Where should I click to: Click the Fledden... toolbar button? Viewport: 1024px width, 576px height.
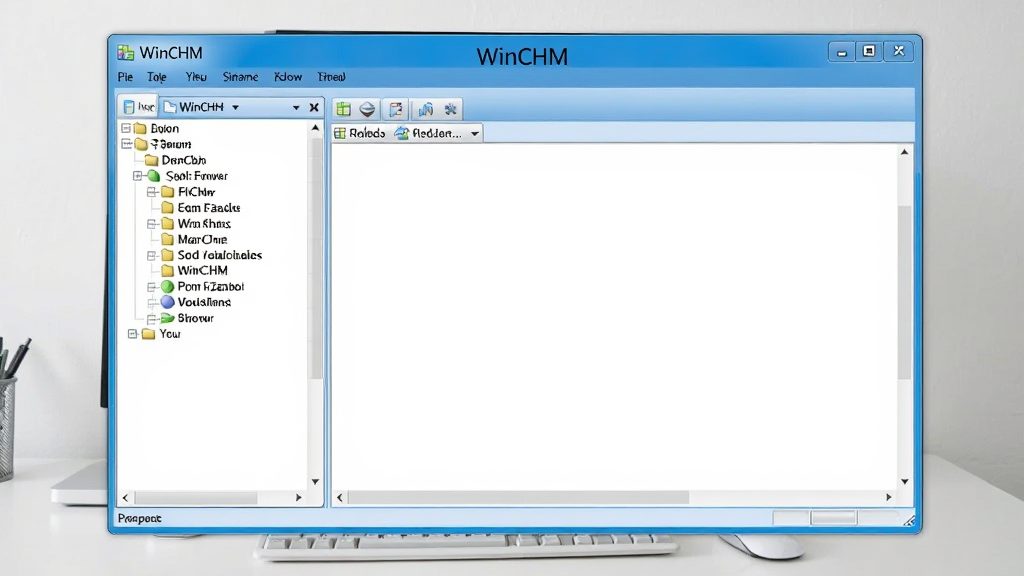click(428, 133)
